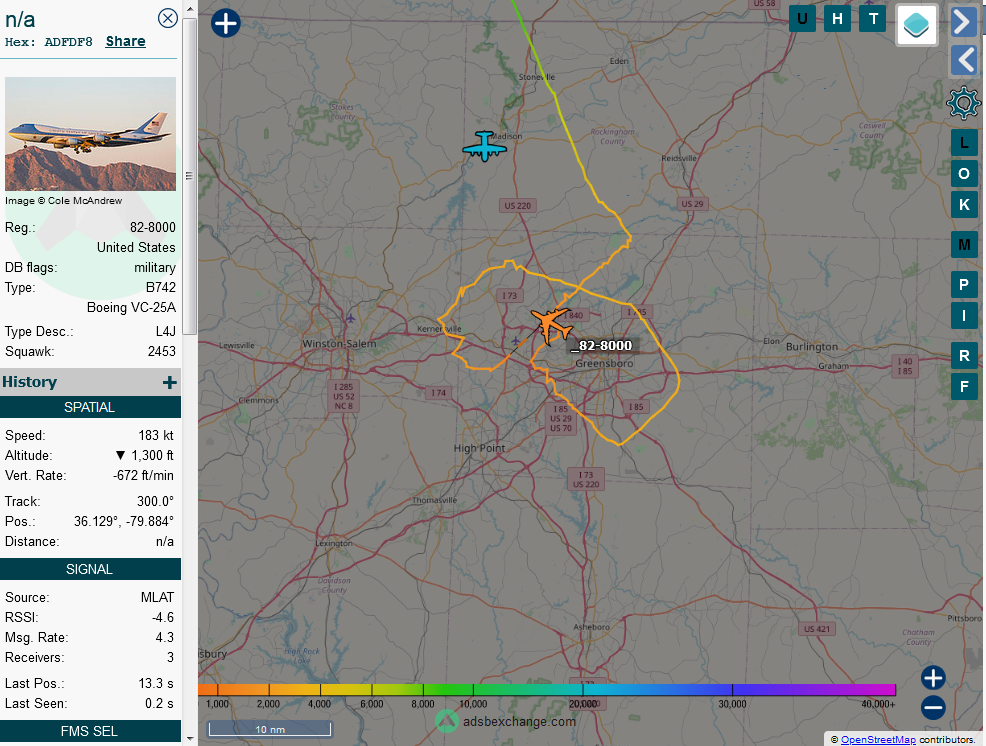Click the right-pointing chevron button
This screenshot has width=986, height=746.
tap(963, 22)
